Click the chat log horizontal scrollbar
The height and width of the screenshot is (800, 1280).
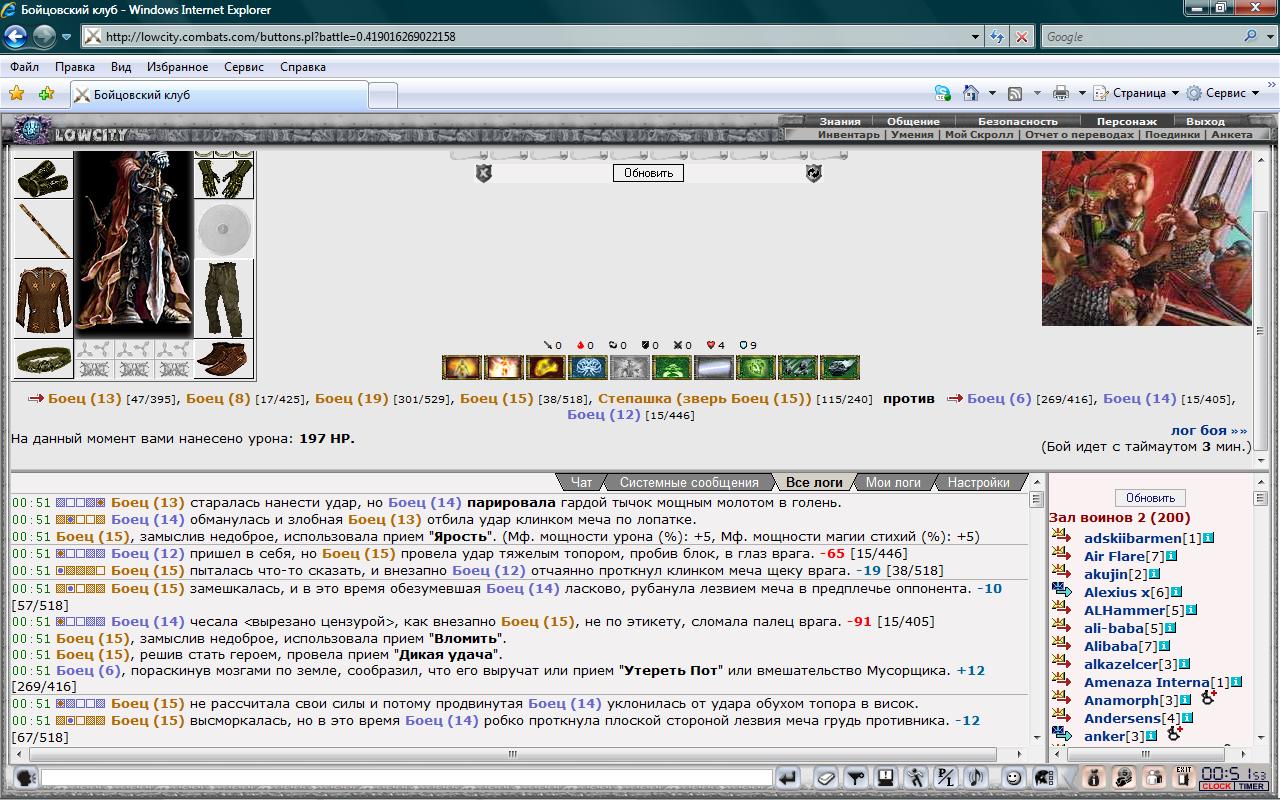510,755
